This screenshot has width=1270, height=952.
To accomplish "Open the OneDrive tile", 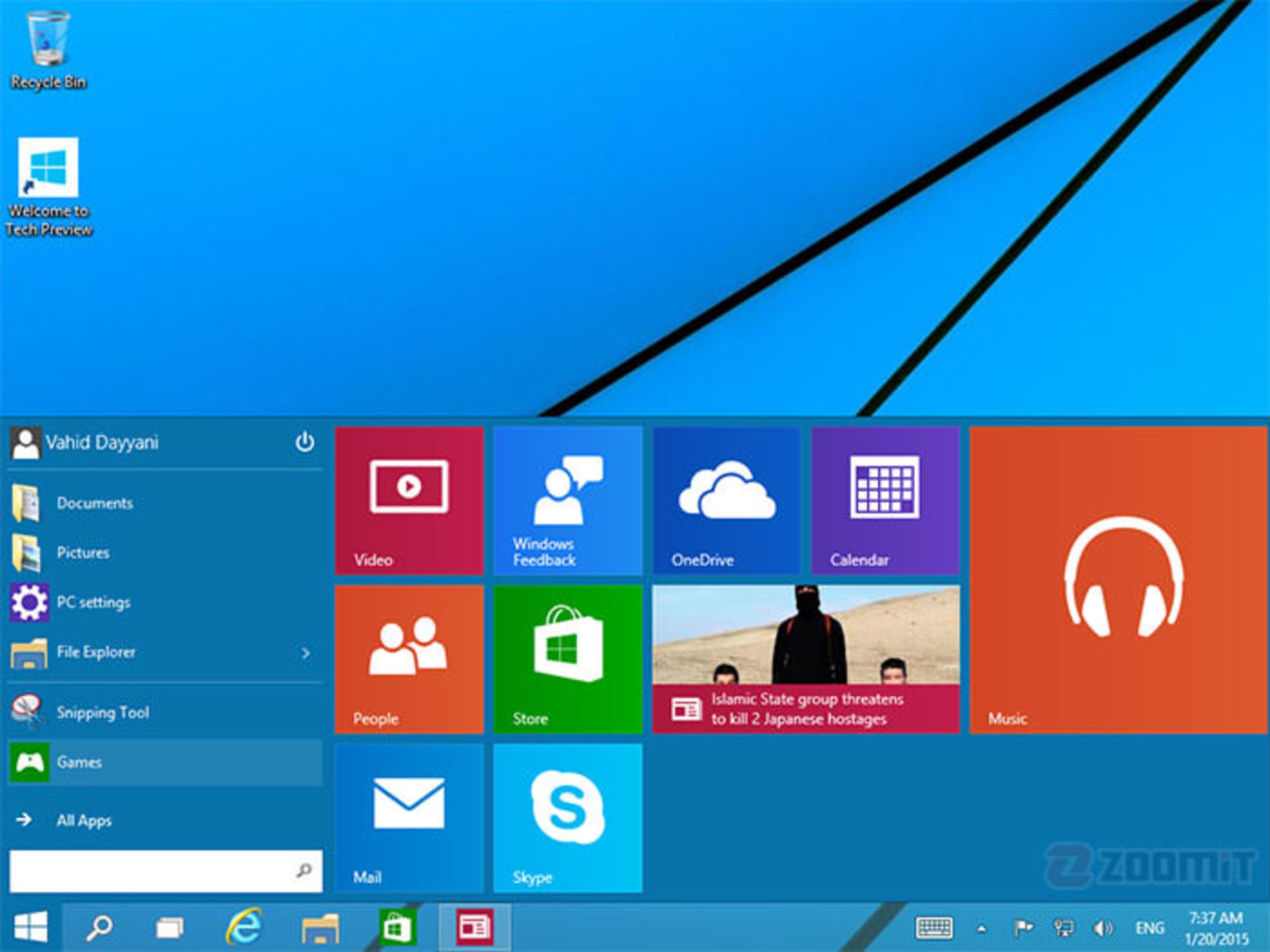I will click(726, 500).
